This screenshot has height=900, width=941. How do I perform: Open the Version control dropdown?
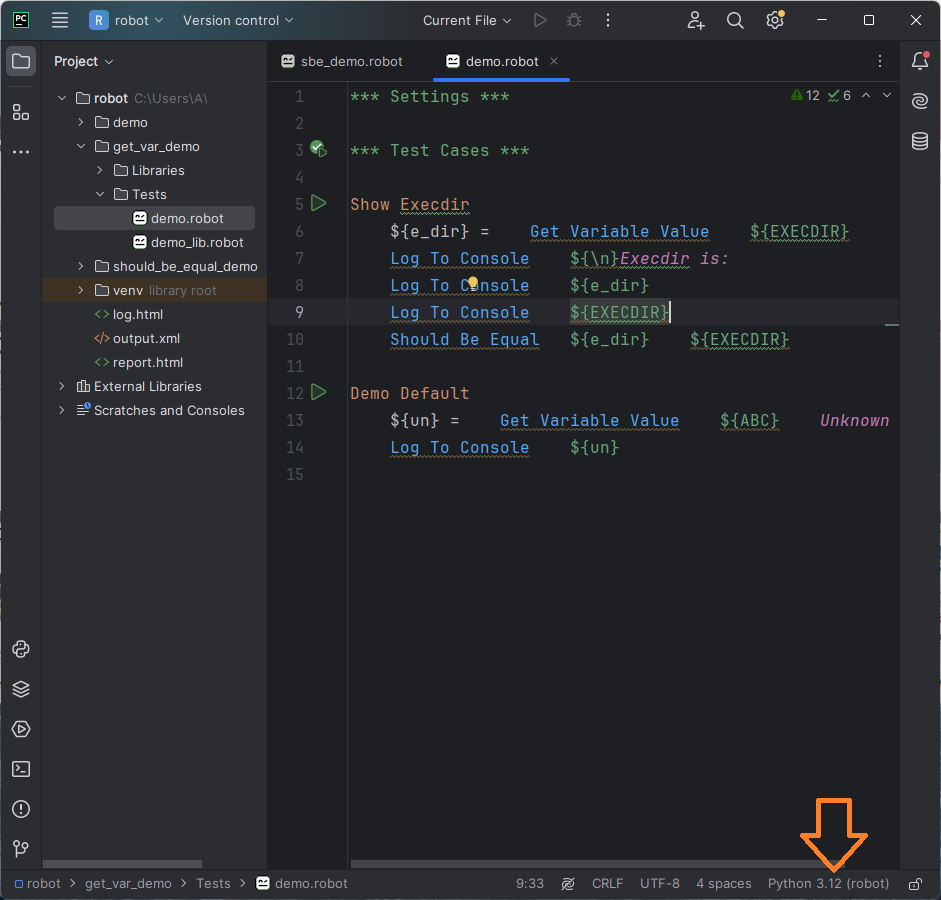pyautogui.click(x=238, y=20)
